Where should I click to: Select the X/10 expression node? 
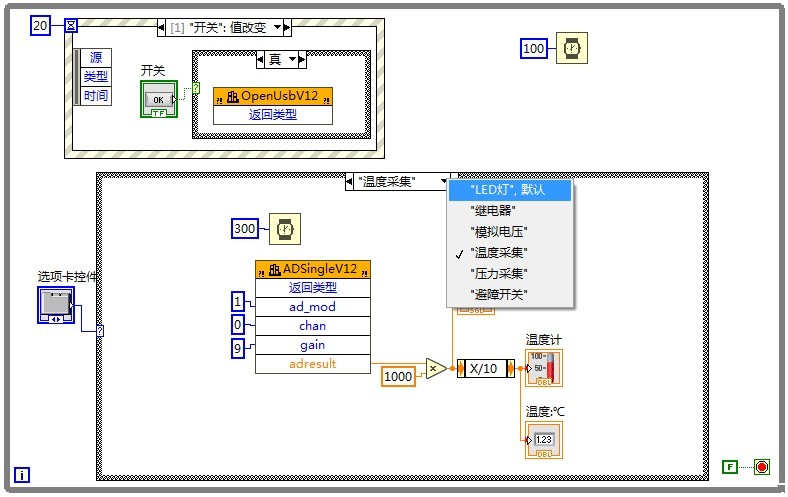486,368
